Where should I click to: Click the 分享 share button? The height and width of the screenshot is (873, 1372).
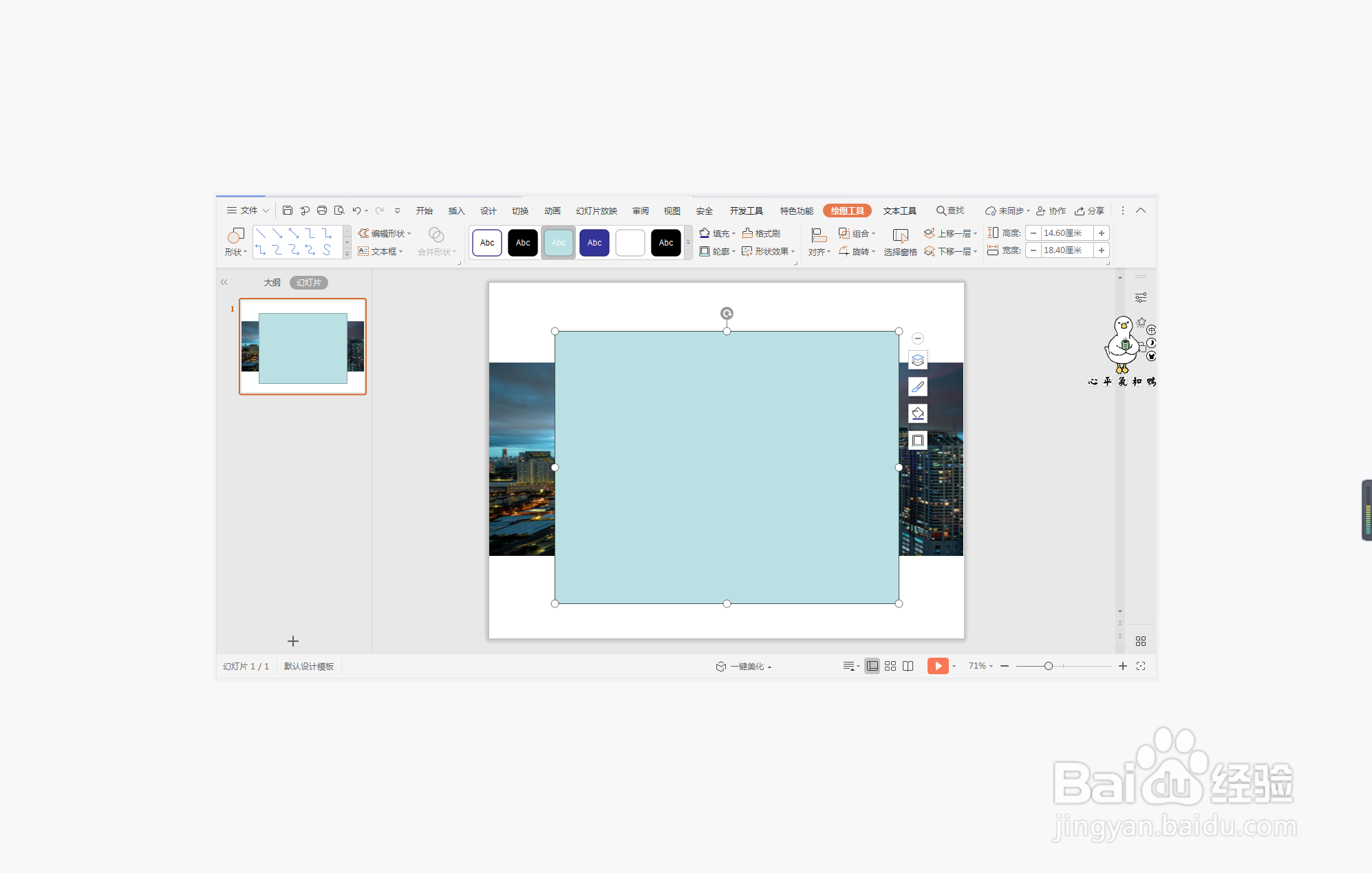pos(1090,211)
